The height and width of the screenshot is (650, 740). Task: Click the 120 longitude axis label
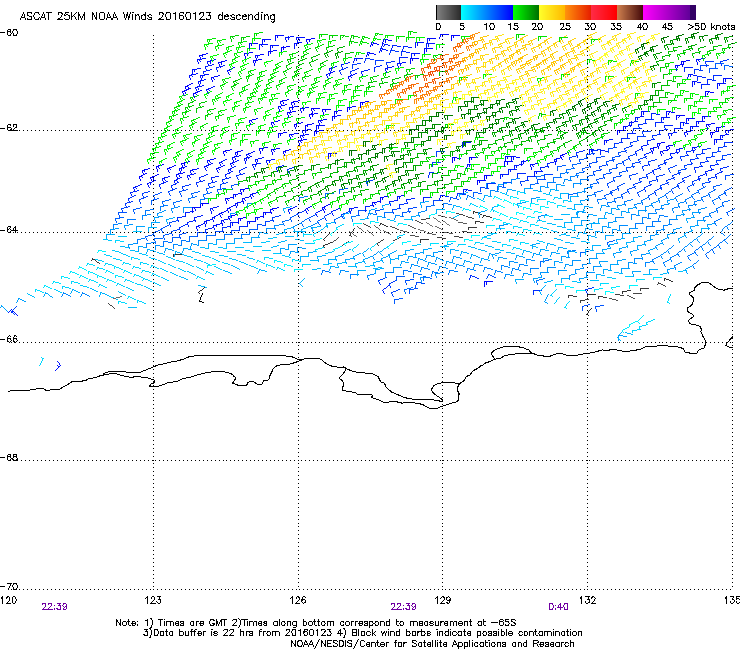pyautogui.click(x=8, y=600)
